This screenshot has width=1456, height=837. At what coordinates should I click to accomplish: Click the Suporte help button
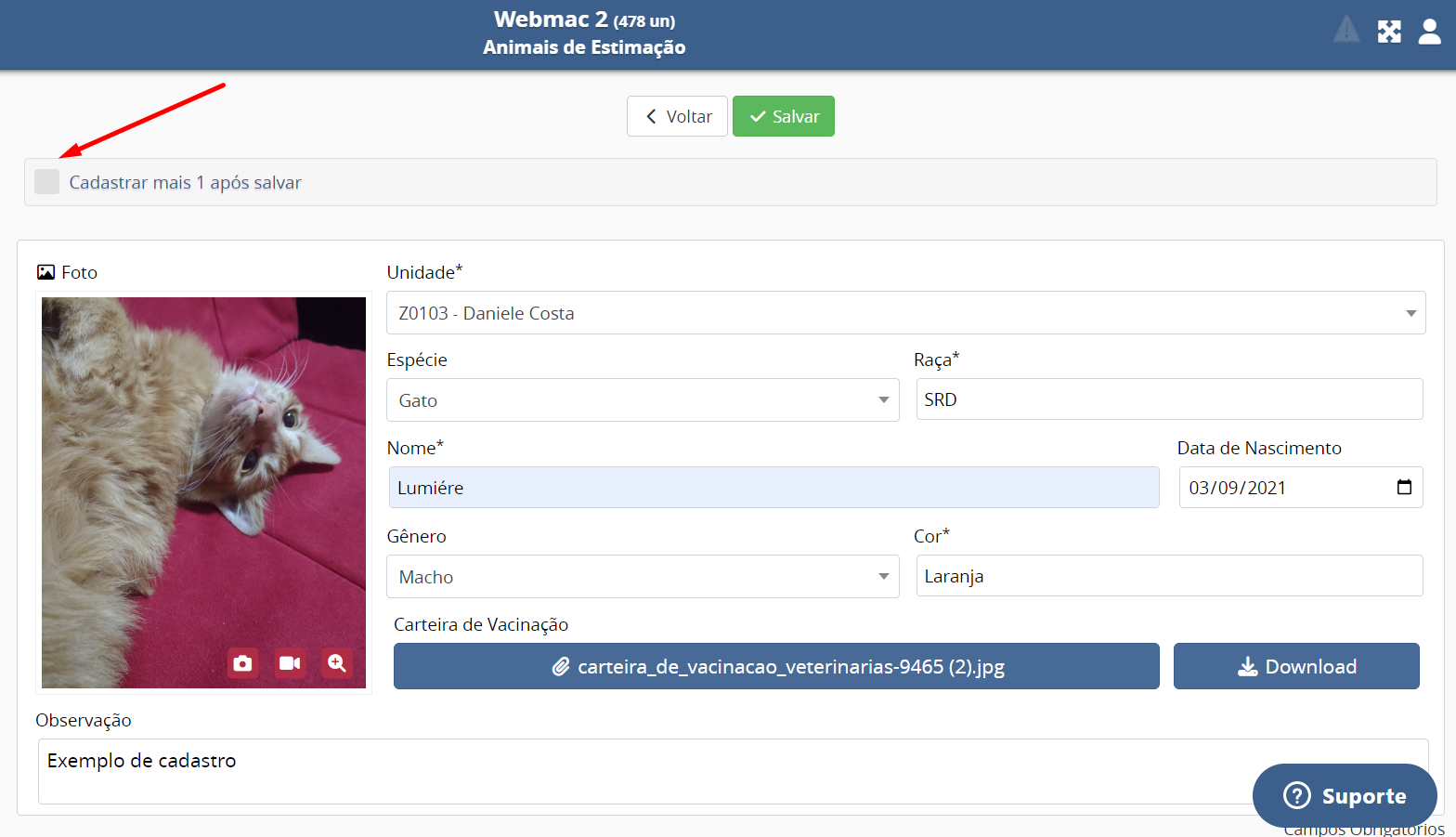1344,796
